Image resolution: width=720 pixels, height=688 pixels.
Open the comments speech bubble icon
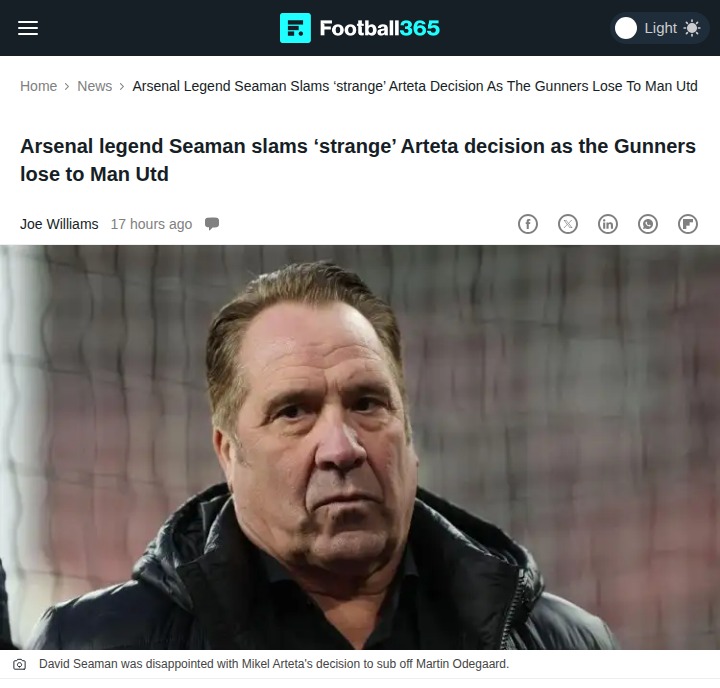click(212, 223)
